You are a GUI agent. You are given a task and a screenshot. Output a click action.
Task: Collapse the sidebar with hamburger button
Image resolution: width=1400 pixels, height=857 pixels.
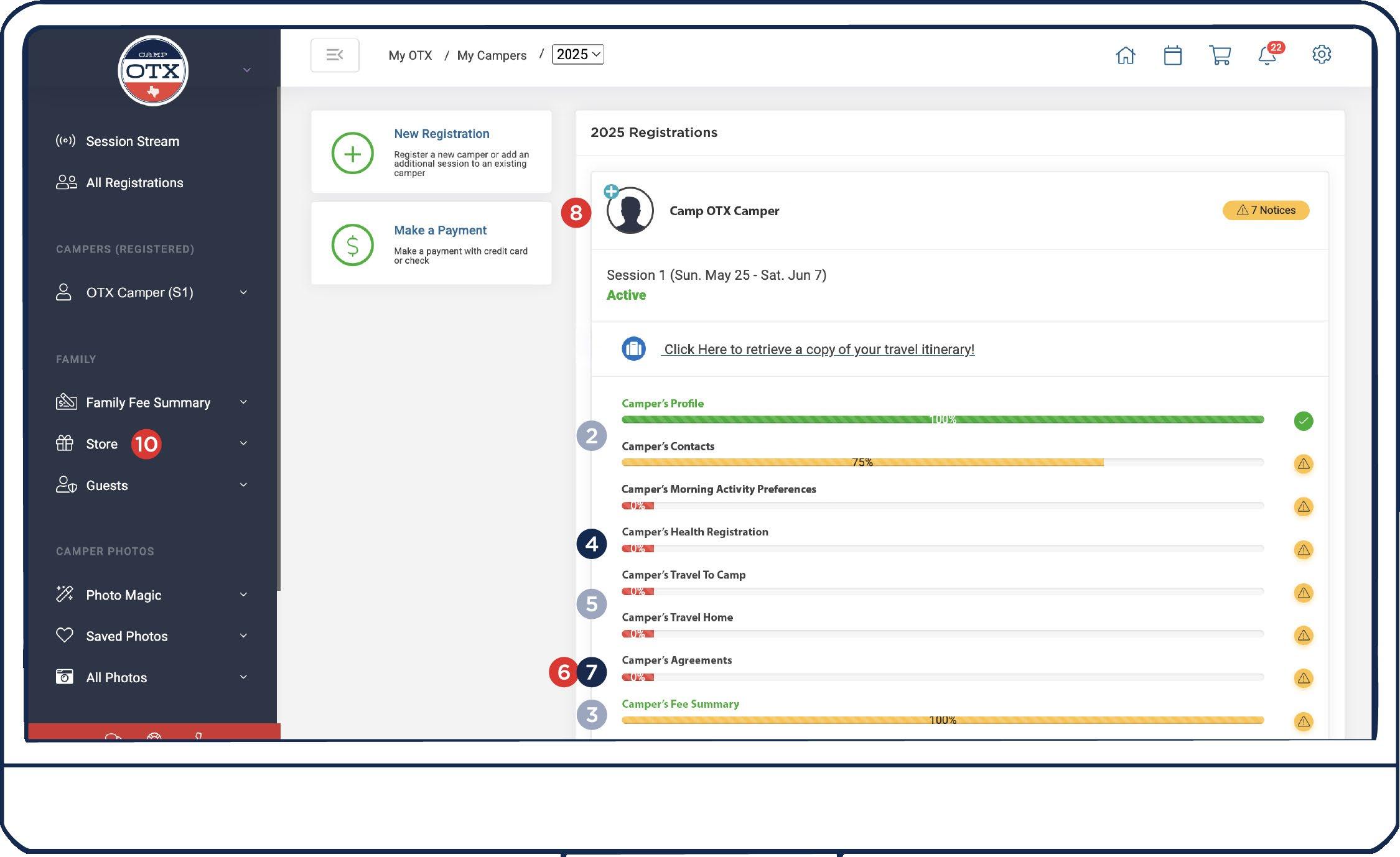[335, 55]
